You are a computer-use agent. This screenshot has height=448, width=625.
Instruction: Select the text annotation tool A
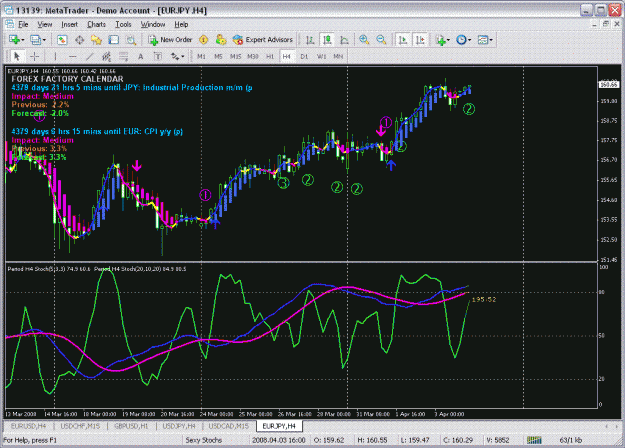(x=140, y=57)
